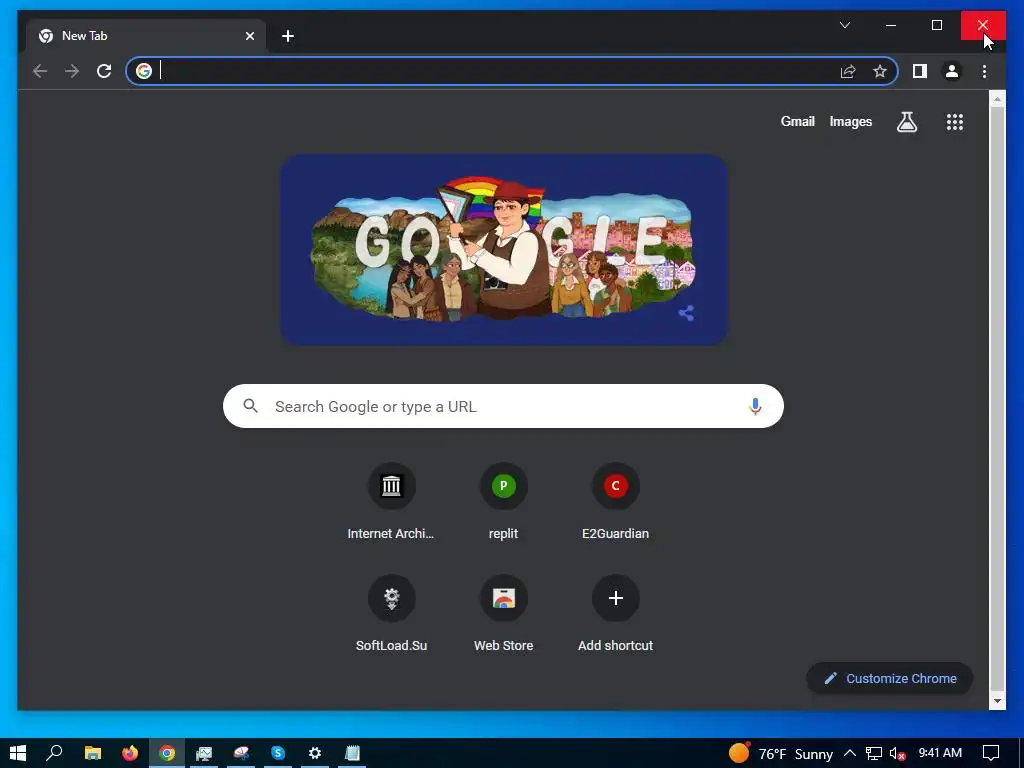The image size is (1024, 768).
Task: Click the Google Doodle image
Action: pyautogui.click(x=504, y=249)
